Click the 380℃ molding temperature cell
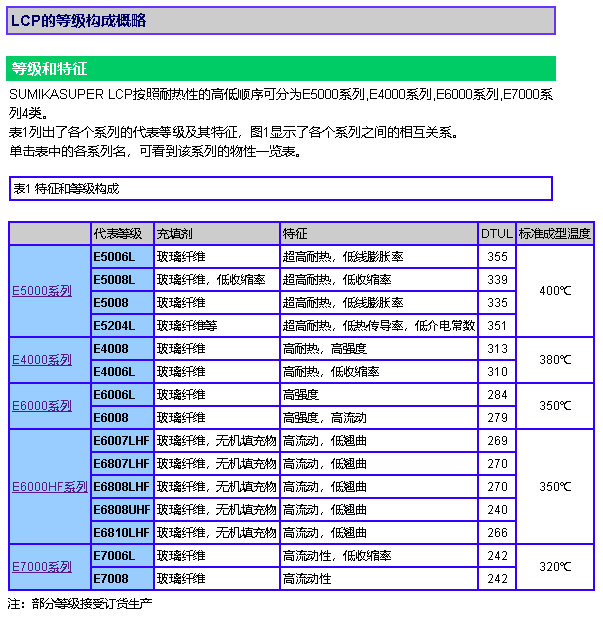Screen dimensions: 603x617 555,360
